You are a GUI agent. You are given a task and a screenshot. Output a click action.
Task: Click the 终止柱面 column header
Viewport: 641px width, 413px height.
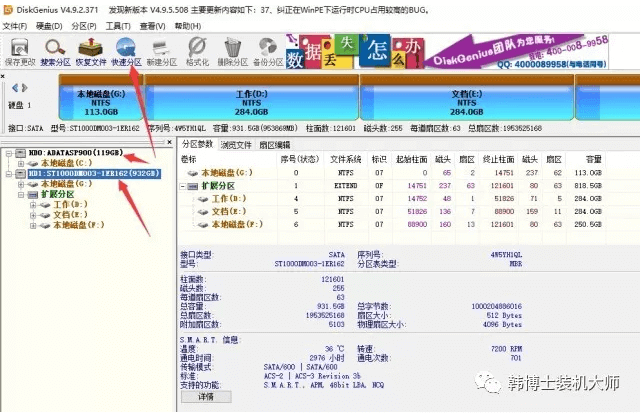pos(498,159)
